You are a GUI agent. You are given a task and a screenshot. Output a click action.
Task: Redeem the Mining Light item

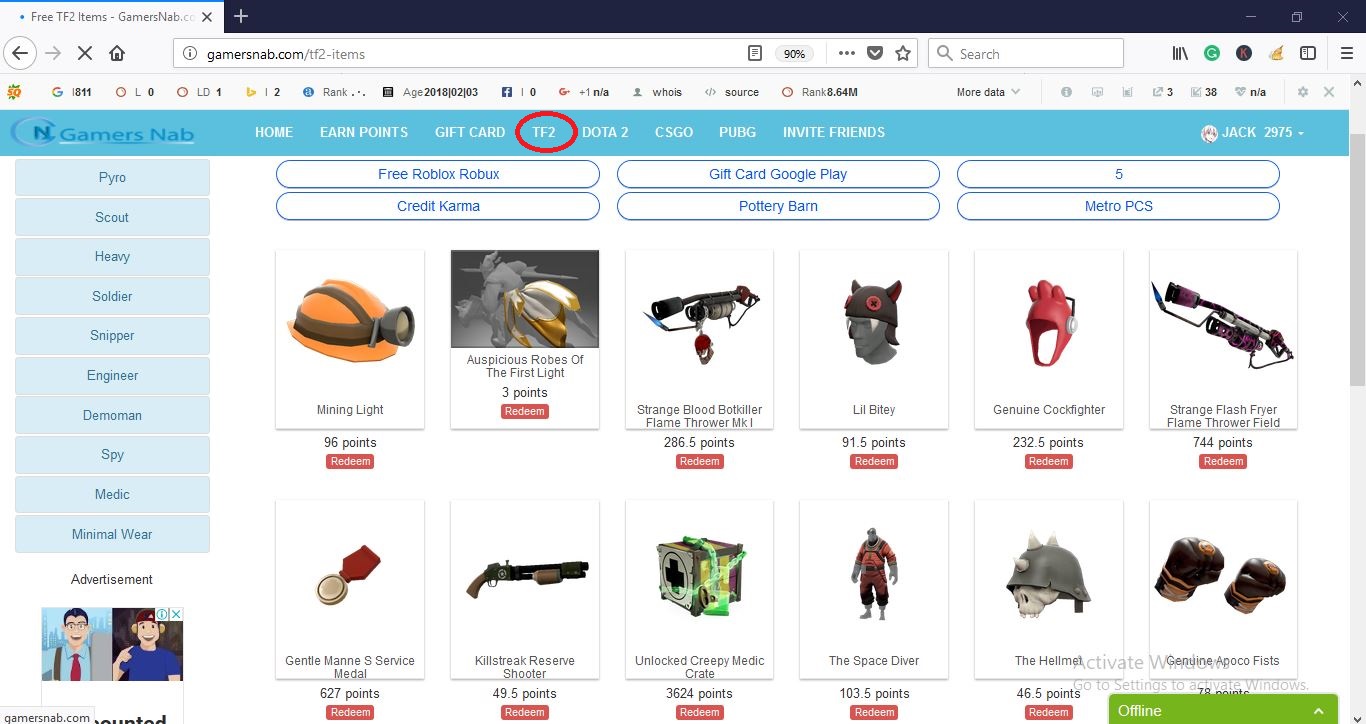coord(349,461)
